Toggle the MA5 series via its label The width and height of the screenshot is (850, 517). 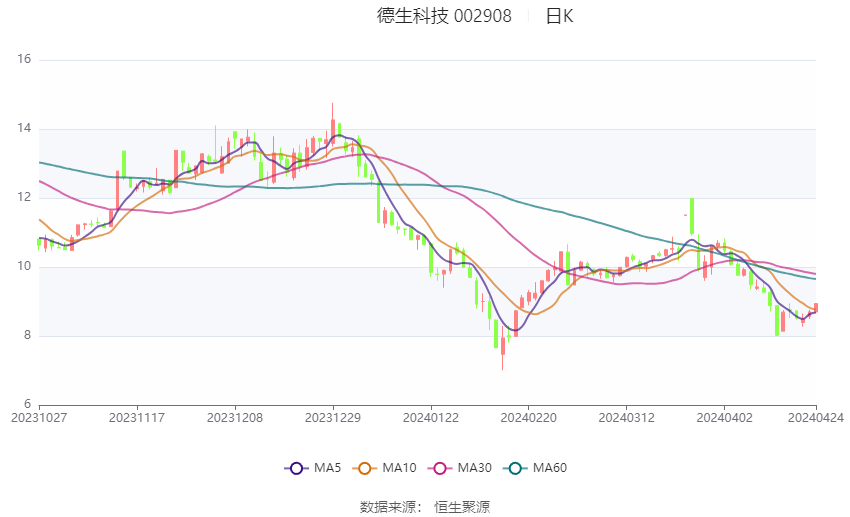click(x=327, y=468)
